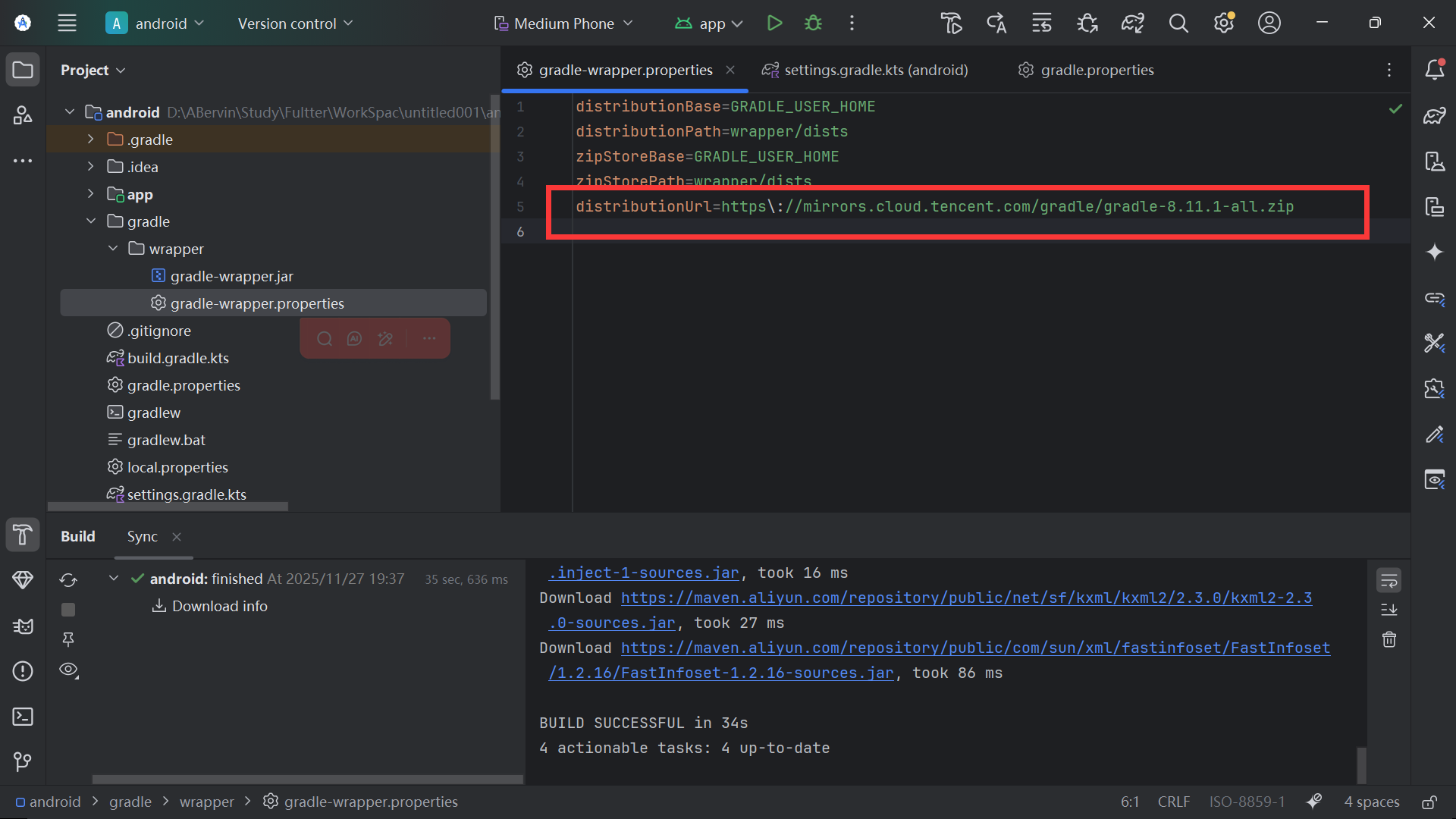This screenshot has width=1456, height=819.
Task: Open Medium Phone device dropdown
Action: [x=563, y=24]
